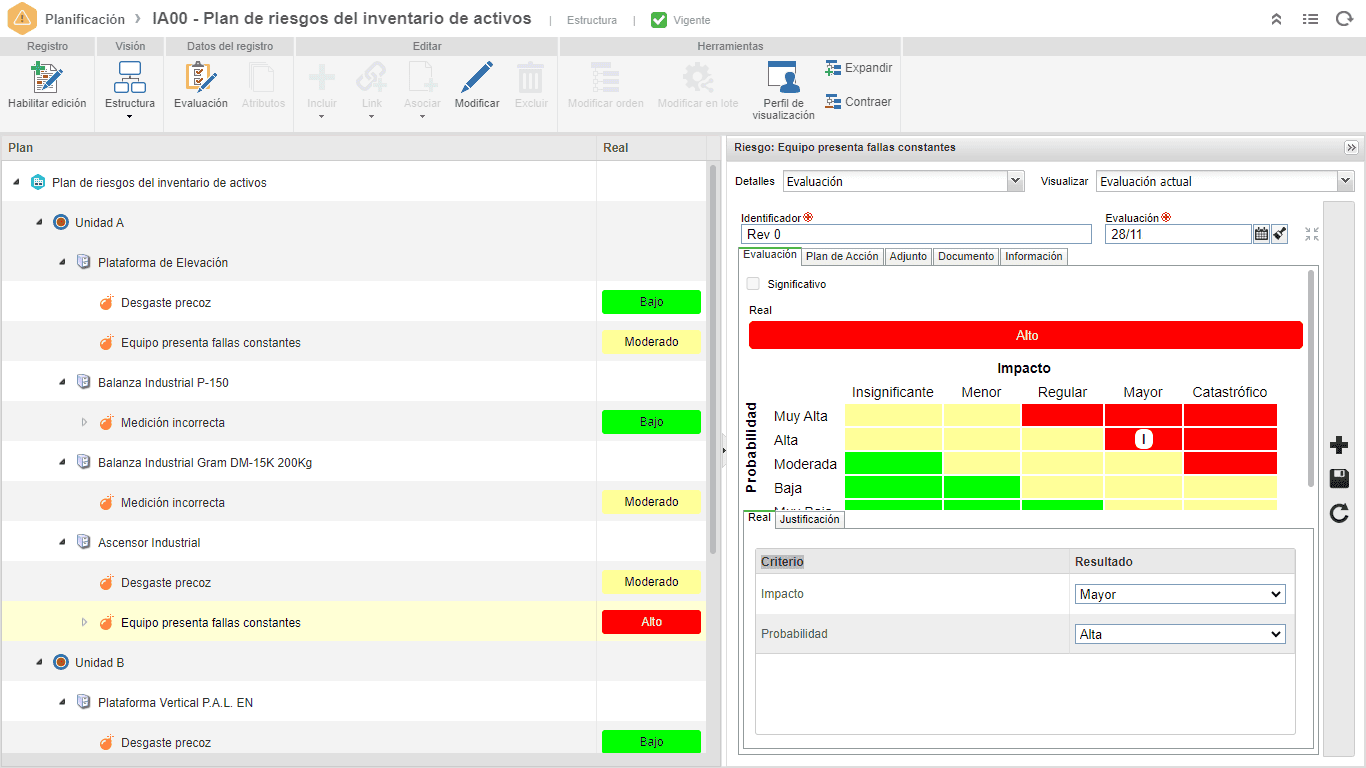The height and width of the screenshot is (768, 1366).
Task: Click the plus icon on right sidebar
Action: coord(1339,446)
